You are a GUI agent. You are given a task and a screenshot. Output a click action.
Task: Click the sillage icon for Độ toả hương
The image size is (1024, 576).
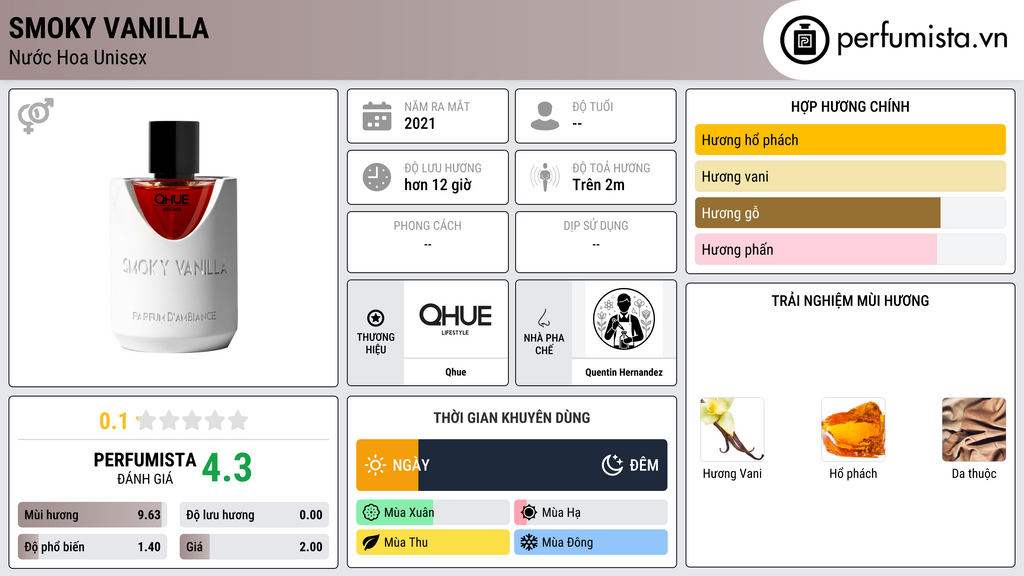coord(545,177)
